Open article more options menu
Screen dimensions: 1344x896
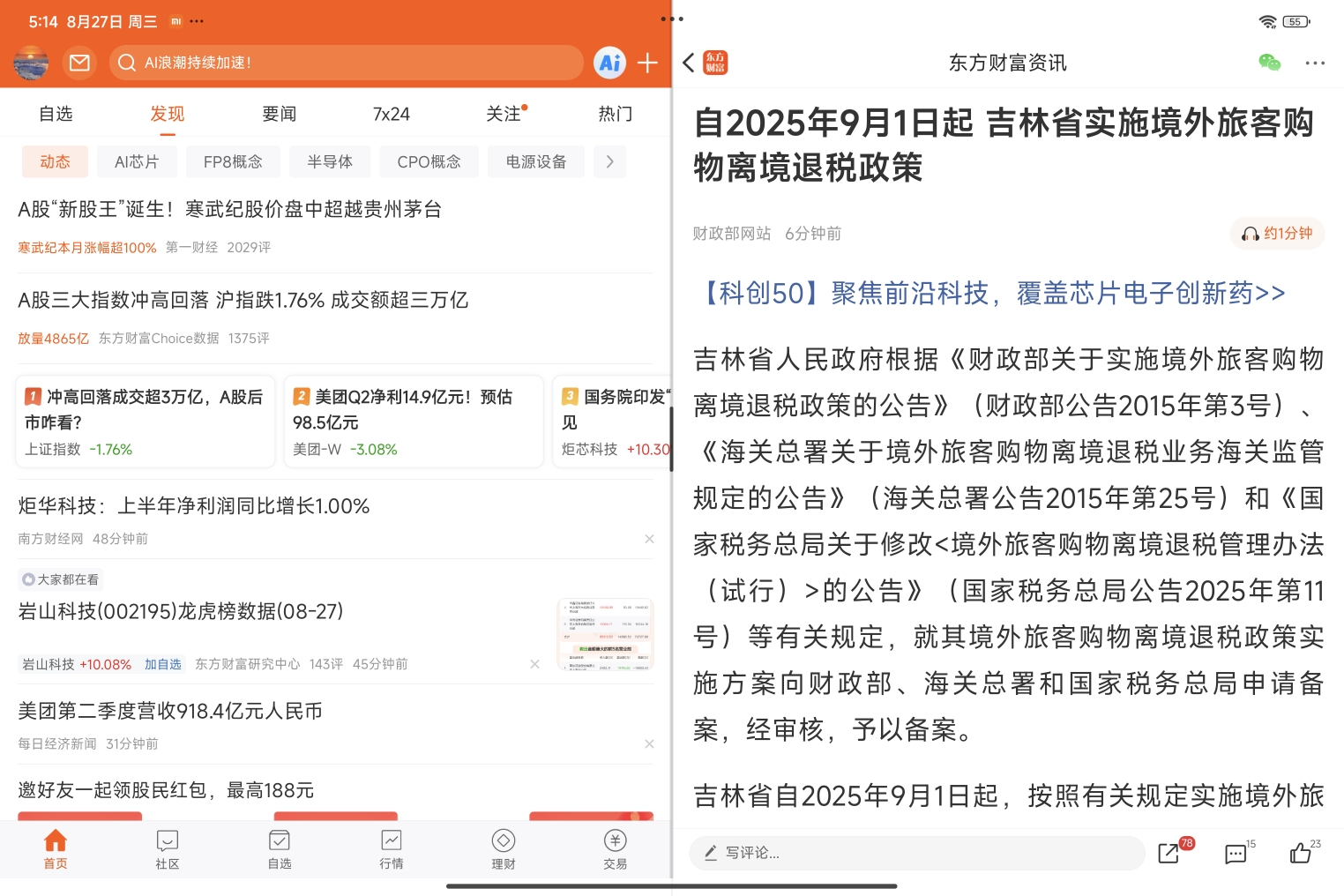click(1315, 63)
